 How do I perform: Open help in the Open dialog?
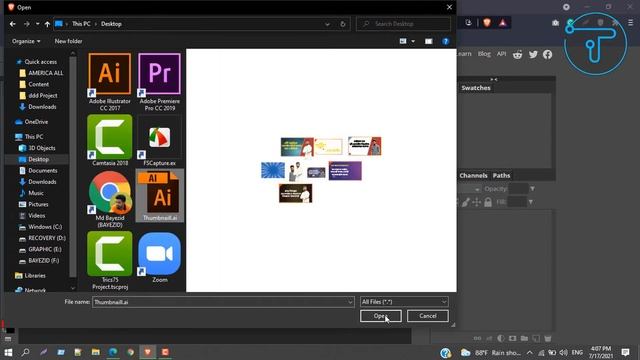pos(446,41)
